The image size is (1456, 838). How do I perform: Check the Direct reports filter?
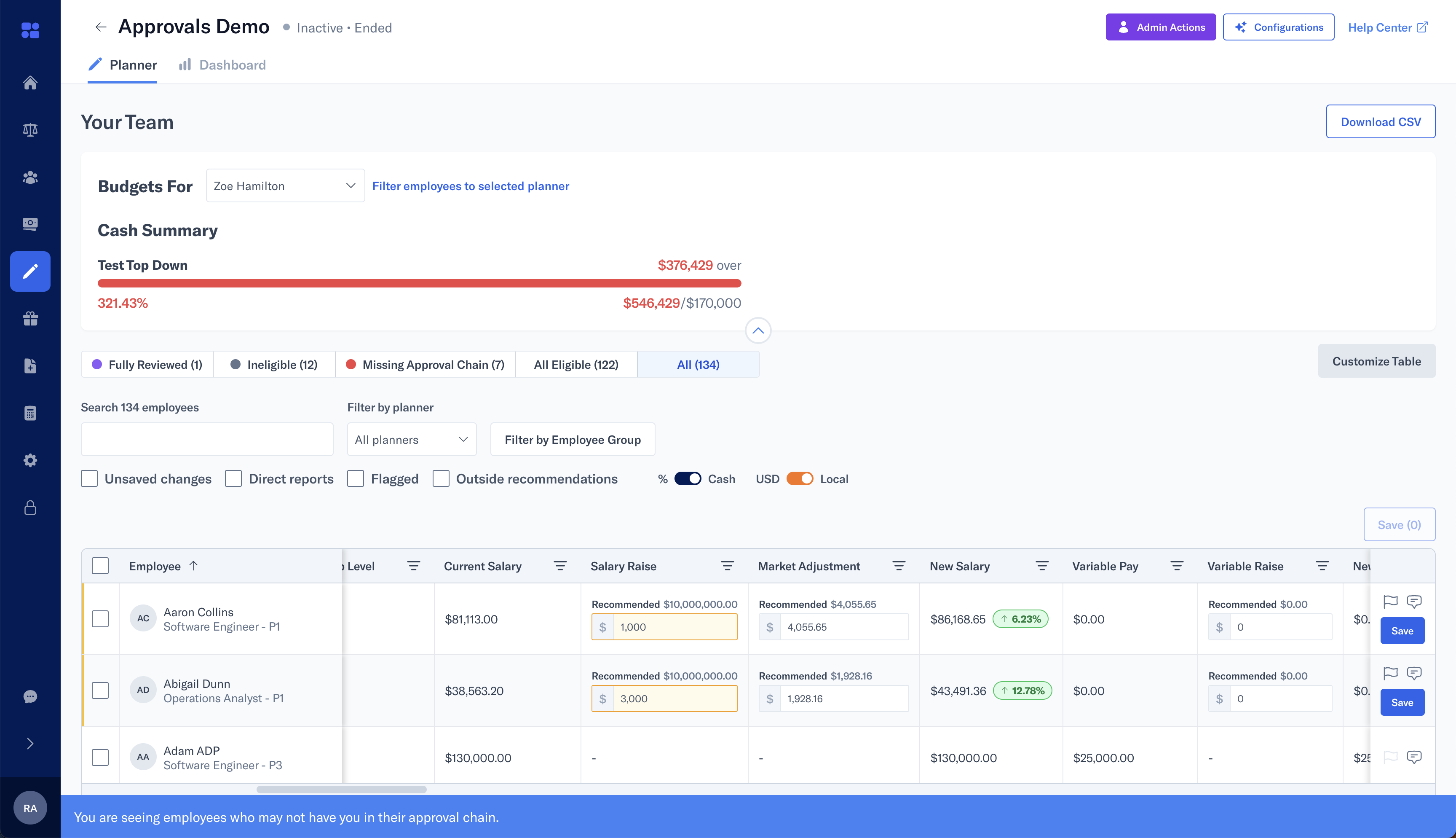coord(233,478)
